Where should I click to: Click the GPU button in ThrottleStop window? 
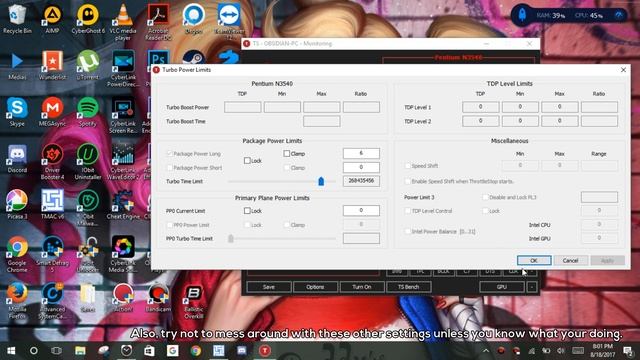point(502,287)
